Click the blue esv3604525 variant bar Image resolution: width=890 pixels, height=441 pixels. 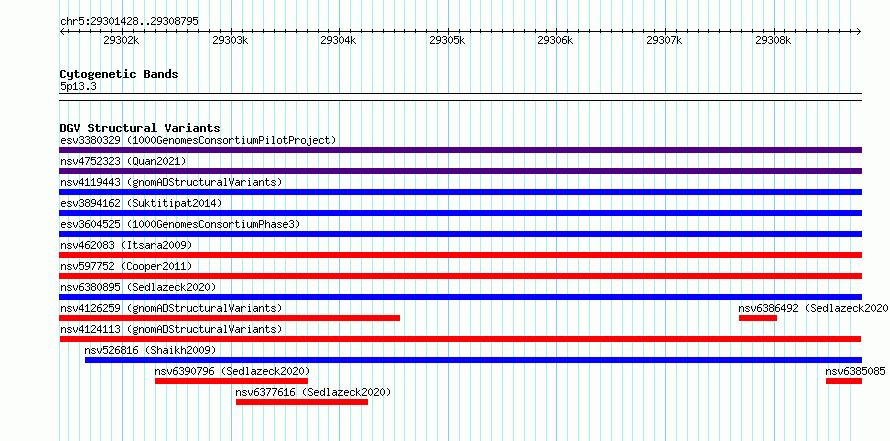(x=460, y=234)
